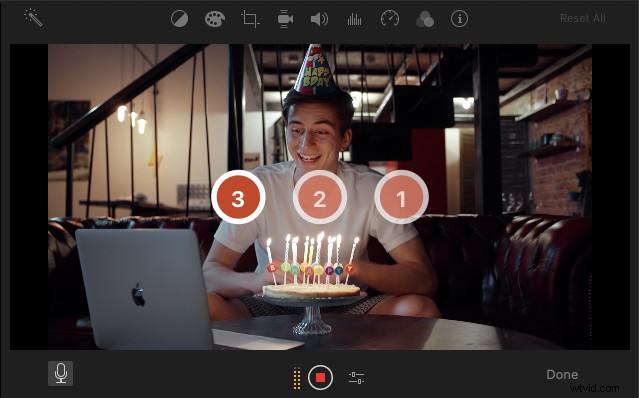This screenshot has height=398, width=639.
Task: Click the audio input level meter
Action: click(x=297, y=378)
